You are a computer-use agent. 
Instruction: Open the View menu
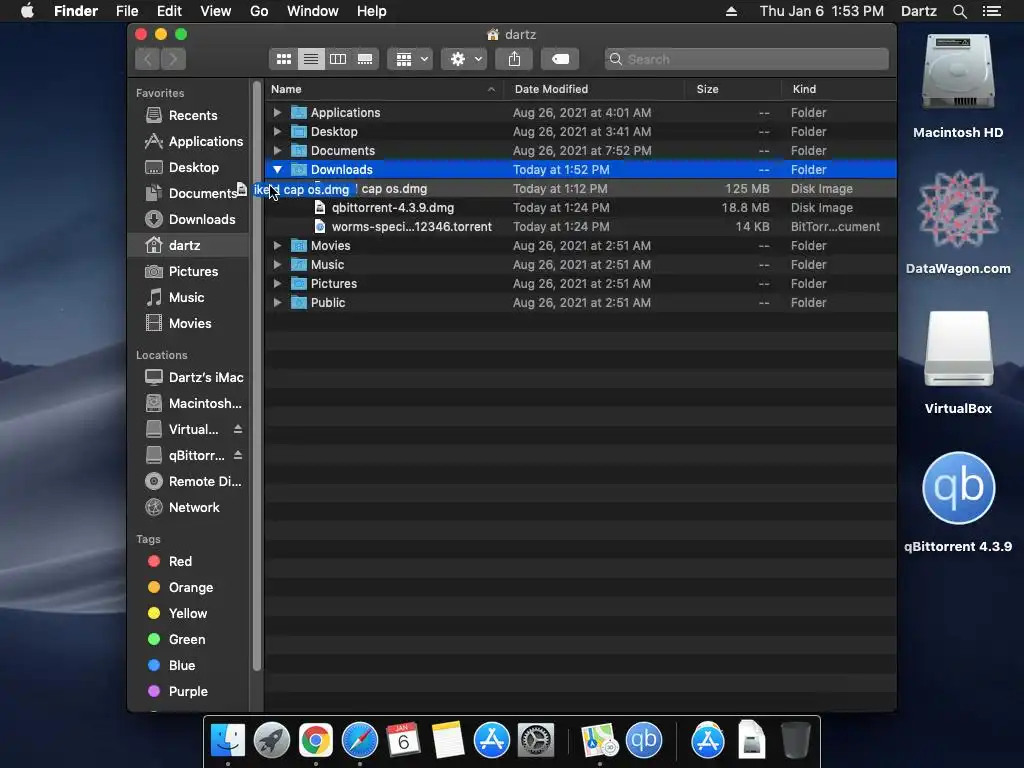tap(216, 11)
